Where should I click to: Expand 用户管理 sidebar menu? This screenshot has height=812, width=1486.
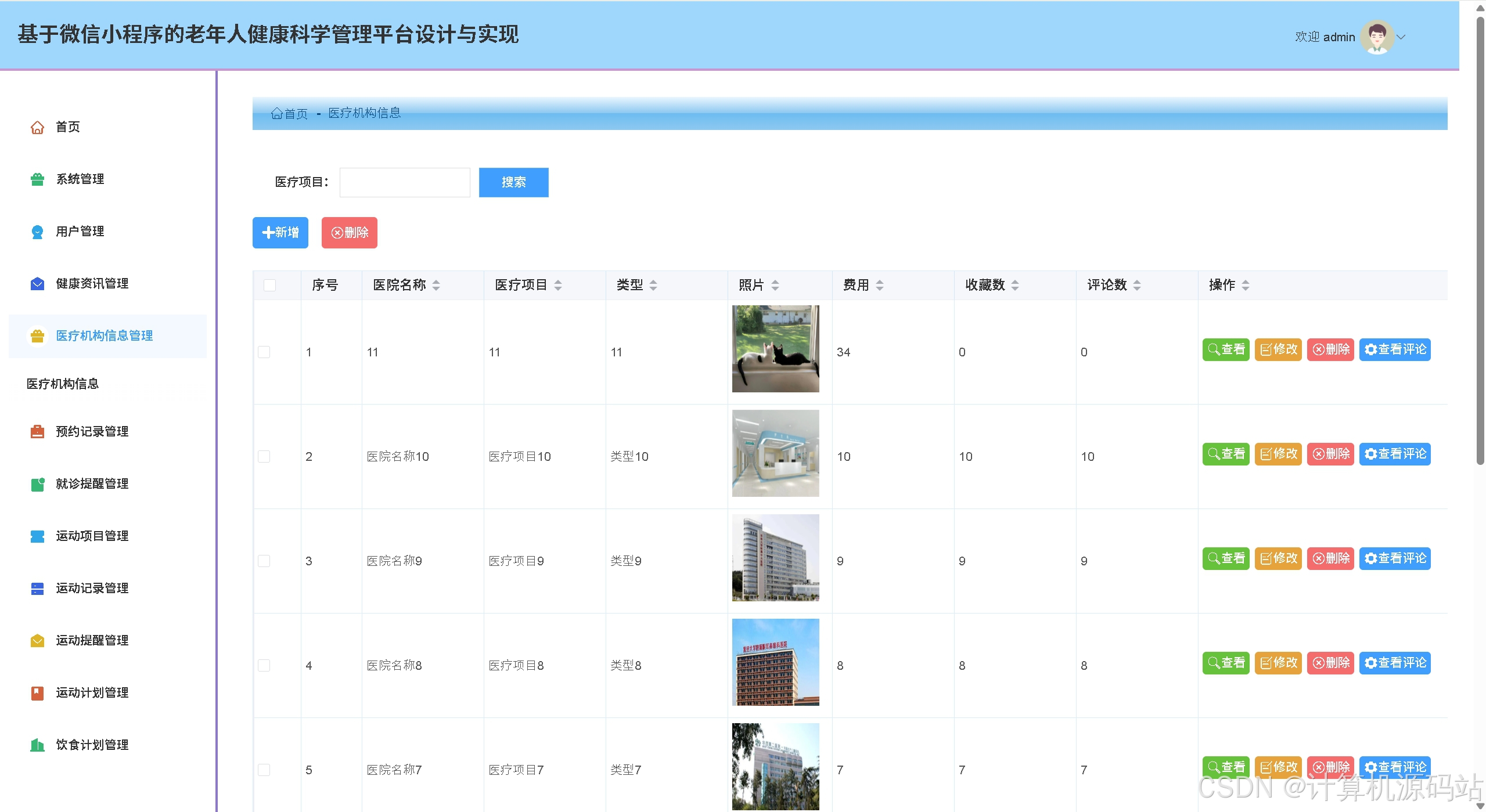tap(107, 232)
